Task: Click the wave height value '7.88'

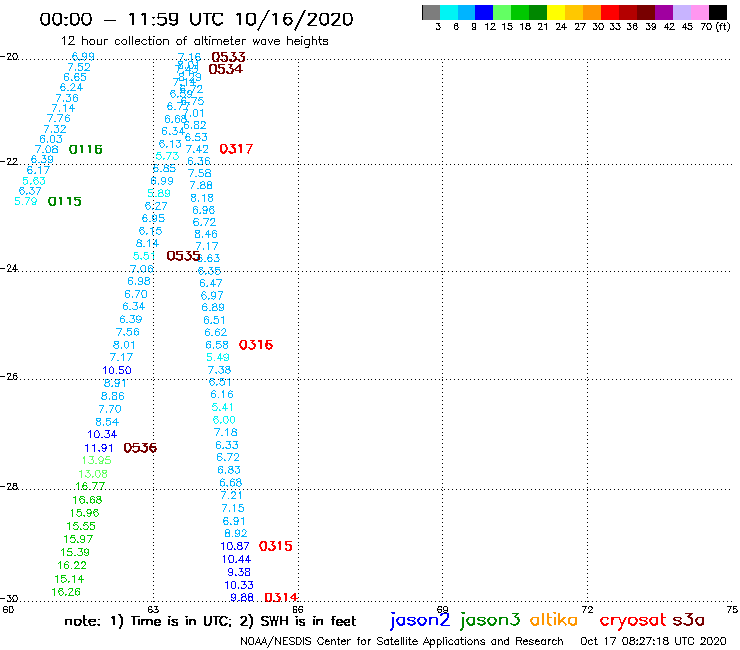Action: tap(201, 186)
